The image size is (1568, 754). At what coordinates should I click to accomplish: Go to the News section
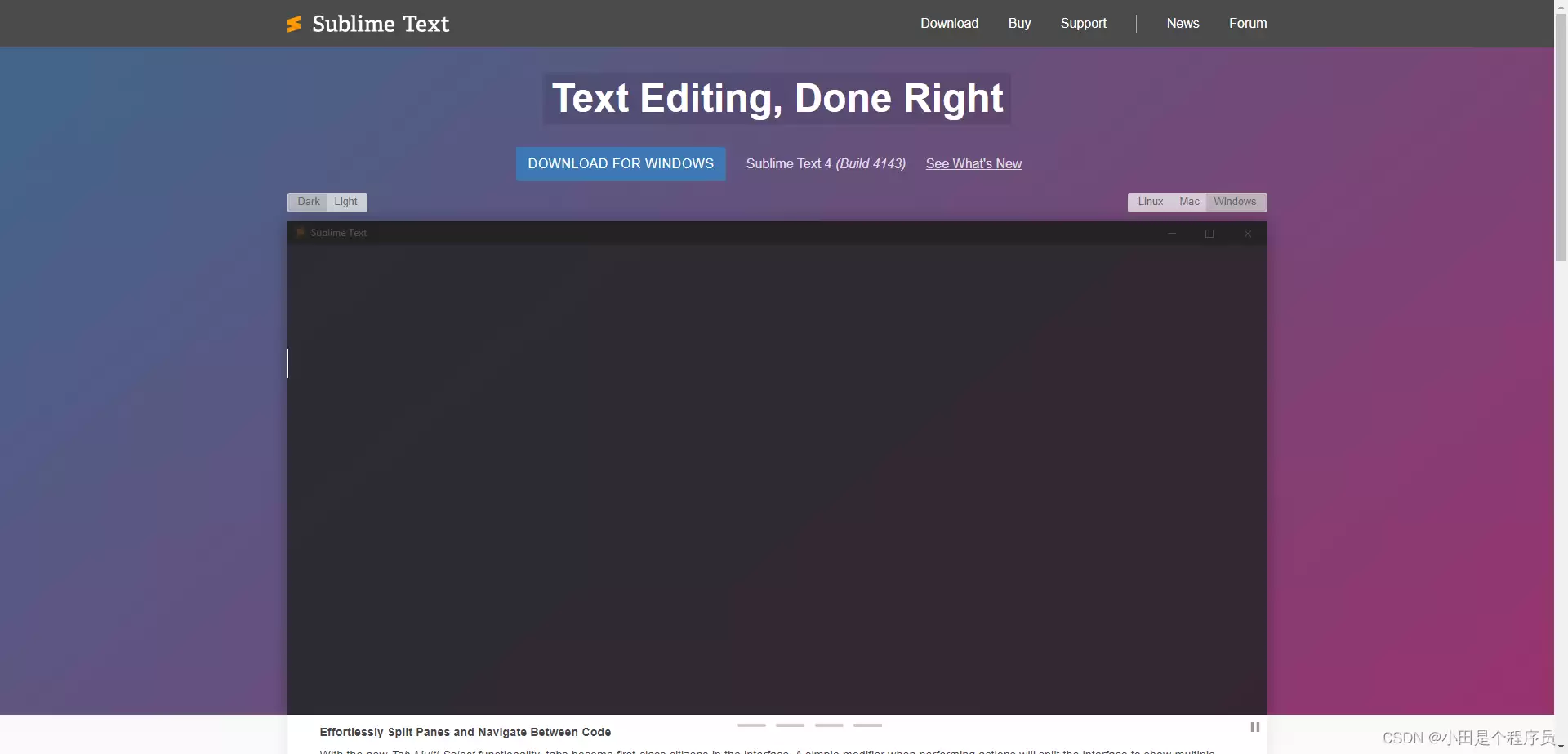(x=1183, y=24)
